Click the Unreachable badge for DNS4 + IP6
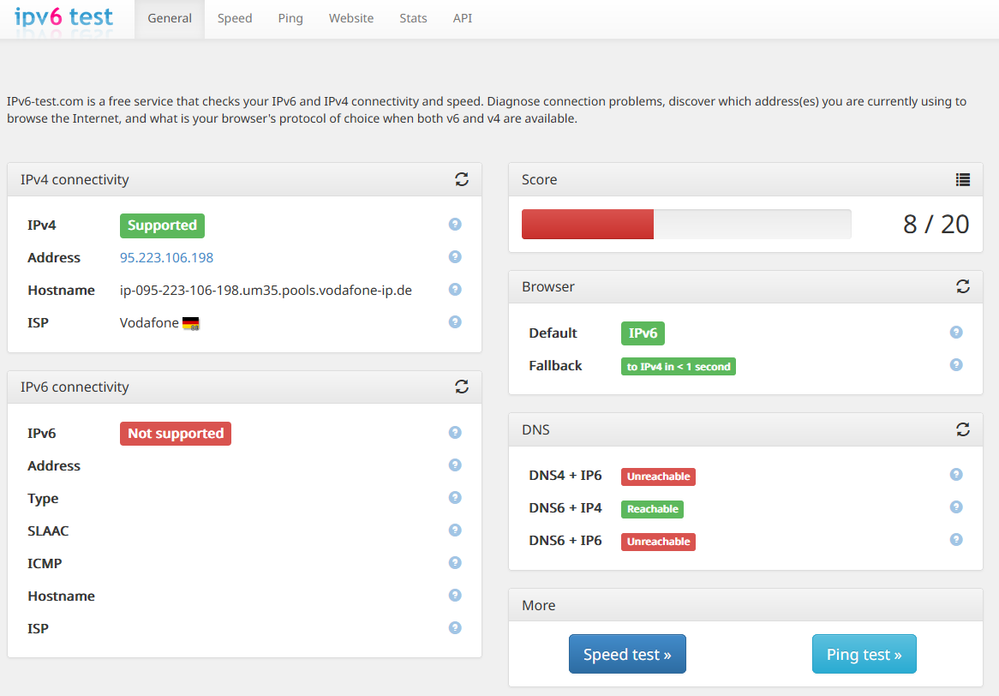The height and width of the screenshot is (696, 999). click(x=658, y=477)
